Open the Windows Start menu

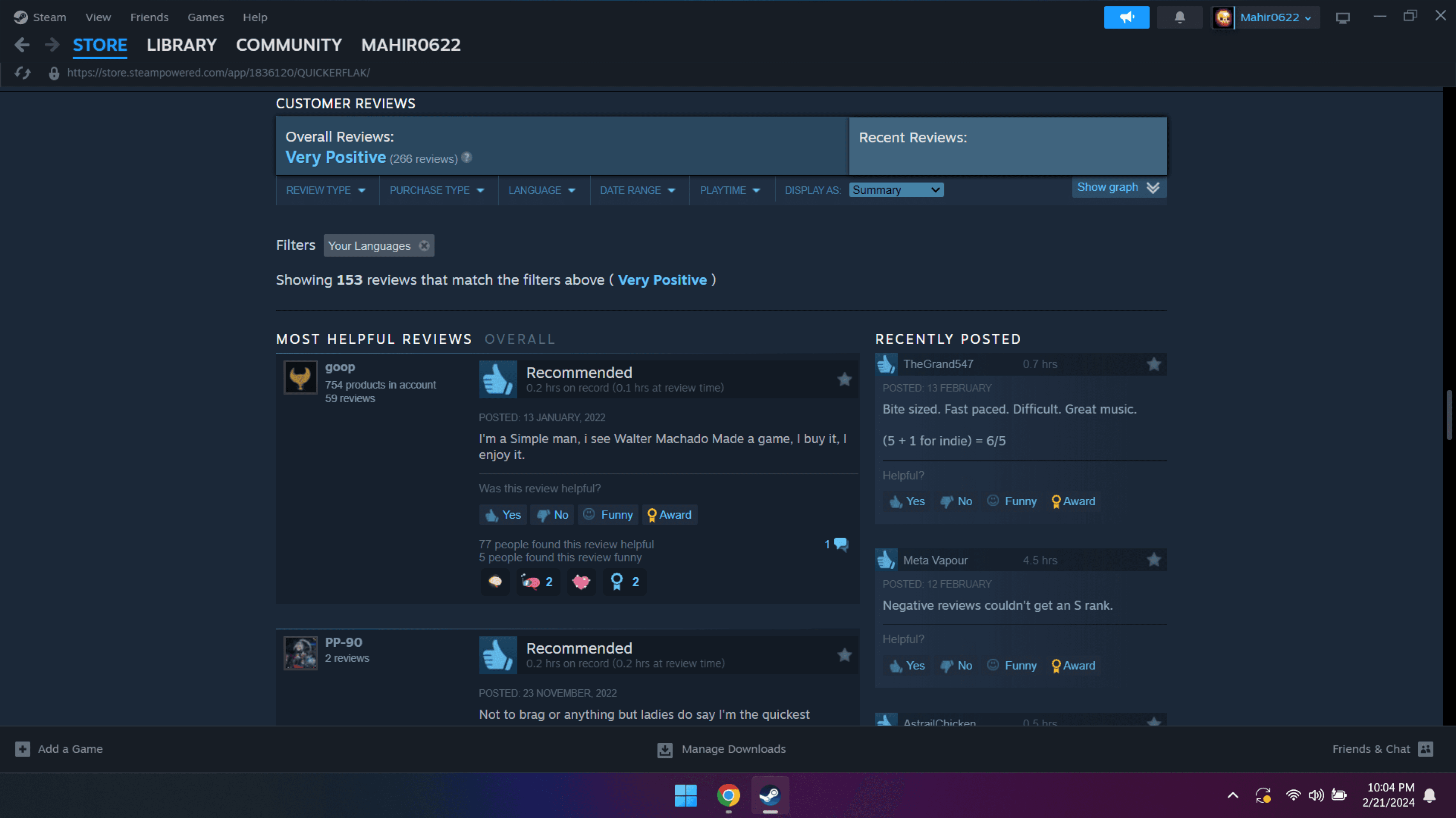[x=686, y=795]
